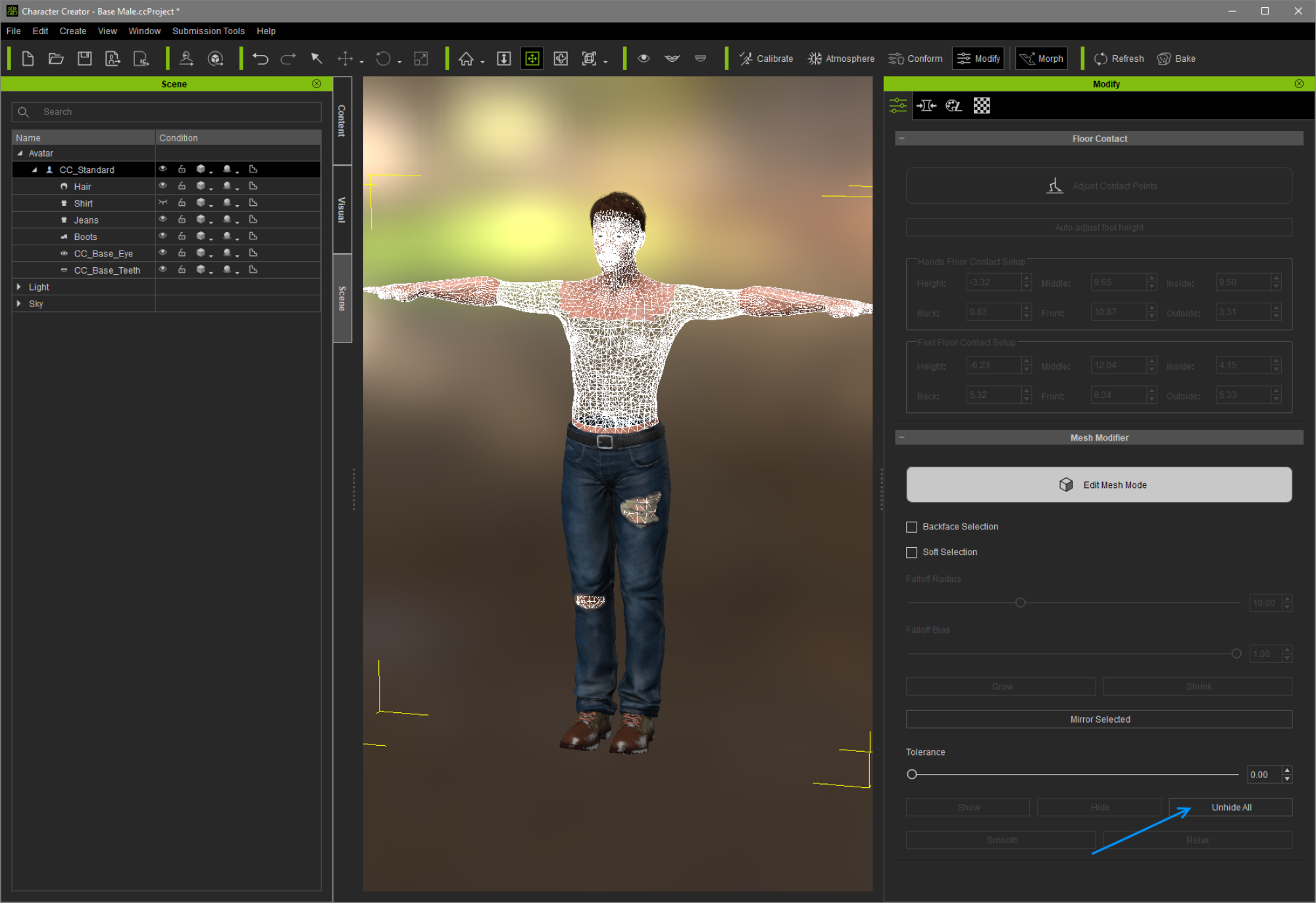Open Rotate tool dropdown arrow
Image resolution: width=1316 pixels, height=903 pixels.
pyautogui.click(x=399, y=62)
